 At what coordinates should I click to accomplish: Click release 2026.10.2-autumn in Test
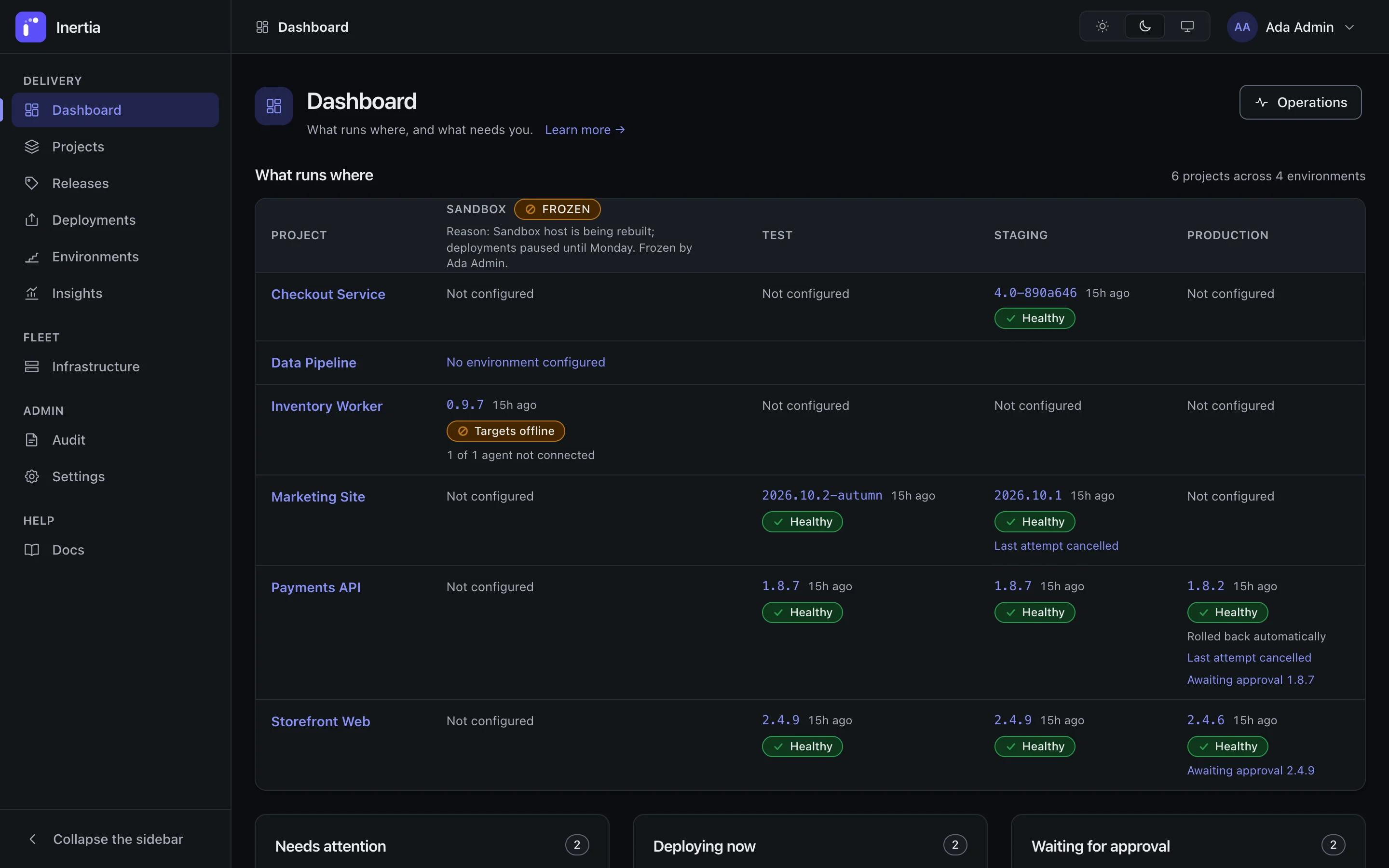point(822,495)
